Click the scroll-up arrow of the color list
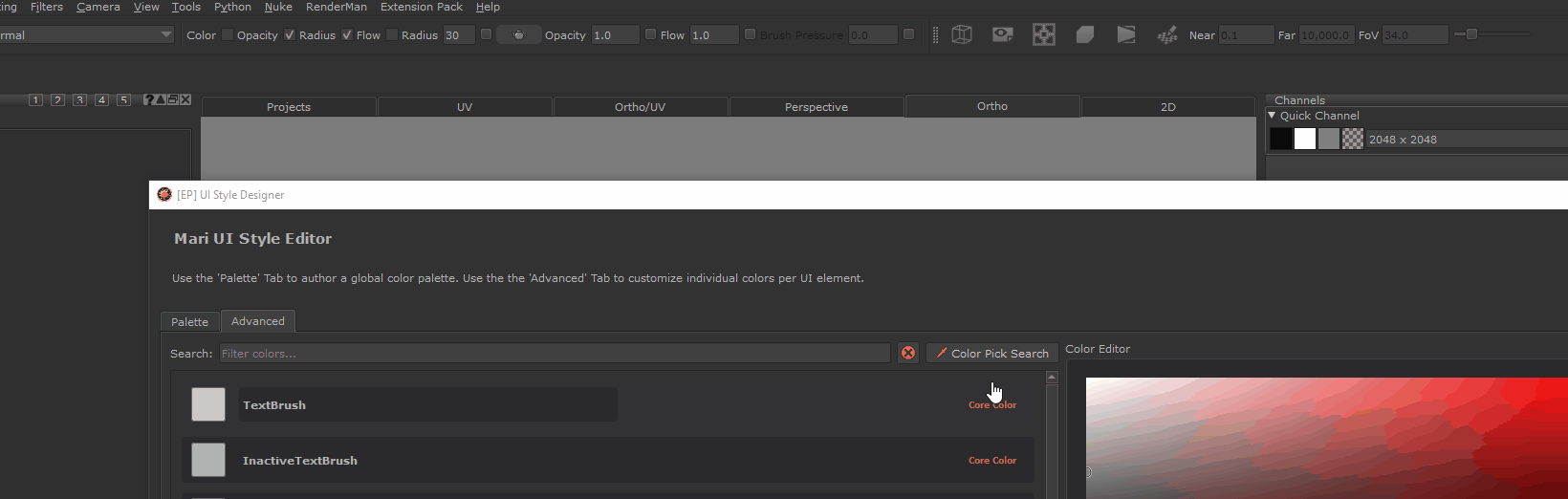The height and width of the screenshot is (499, 1568). point(1052,378)
